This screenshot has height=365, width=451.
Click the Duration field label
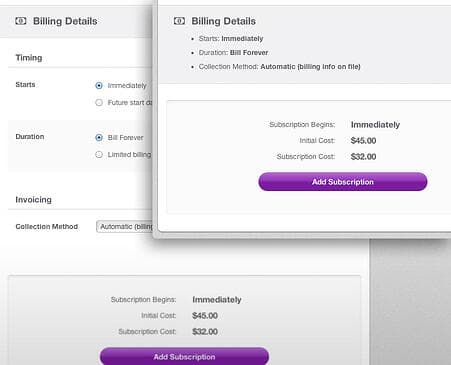pos(30,137)
